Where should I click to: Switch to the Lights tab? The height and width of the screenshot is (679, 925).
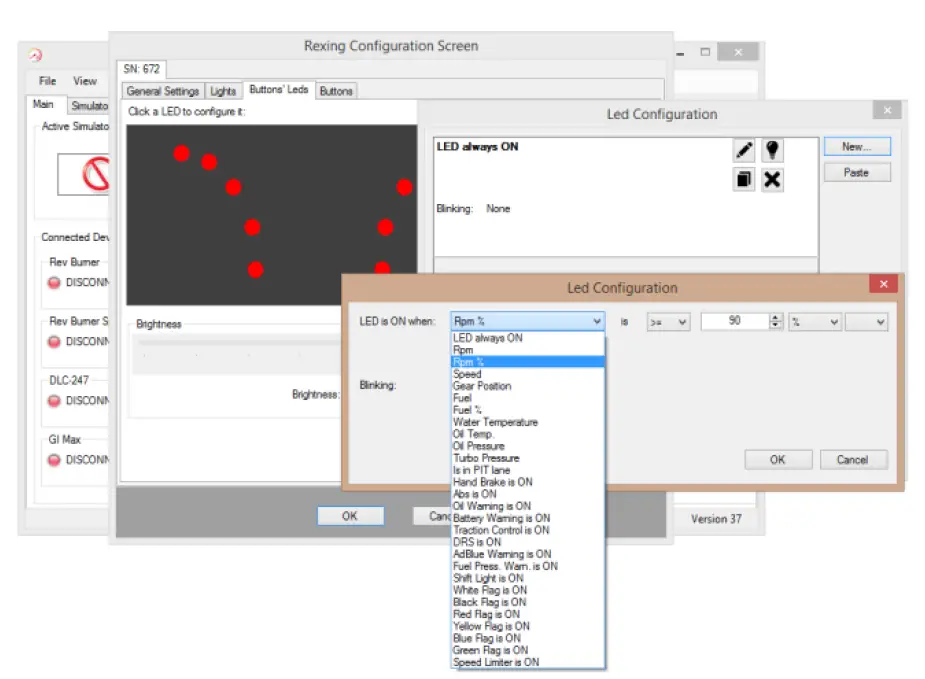point(223,91)
